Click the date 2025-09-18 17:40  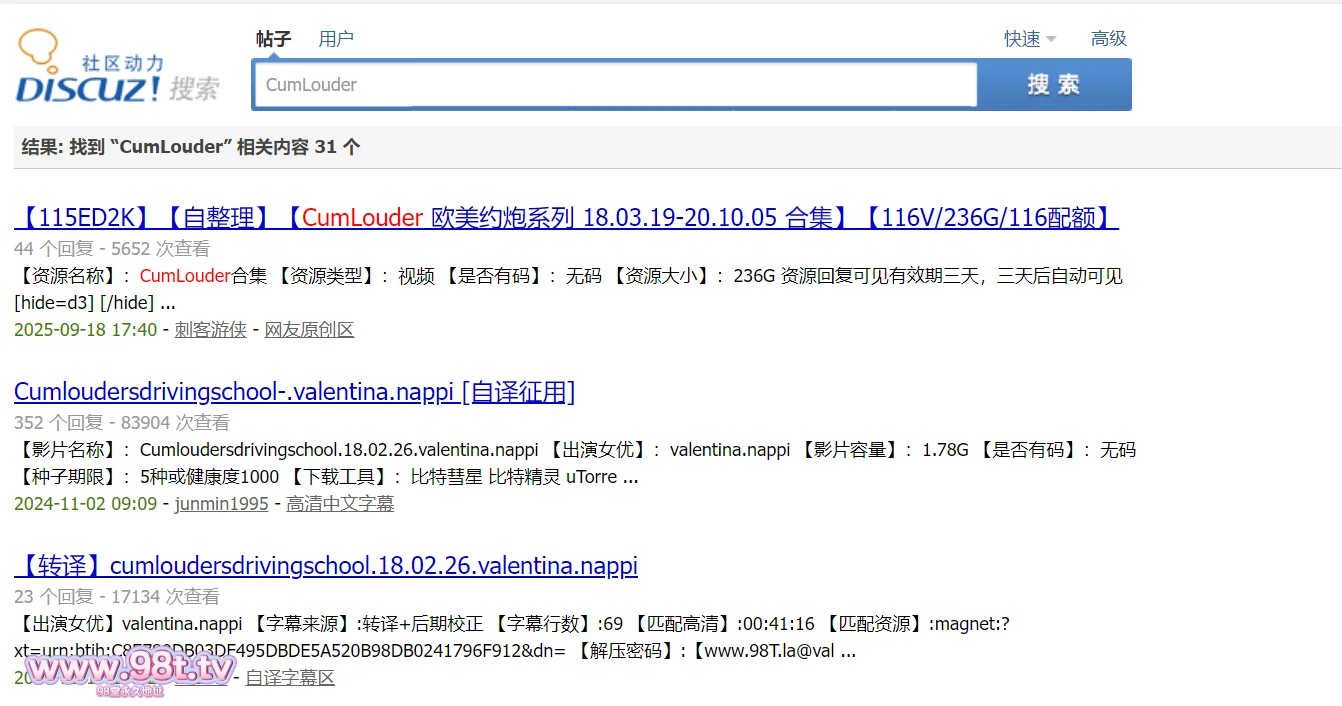86,330
